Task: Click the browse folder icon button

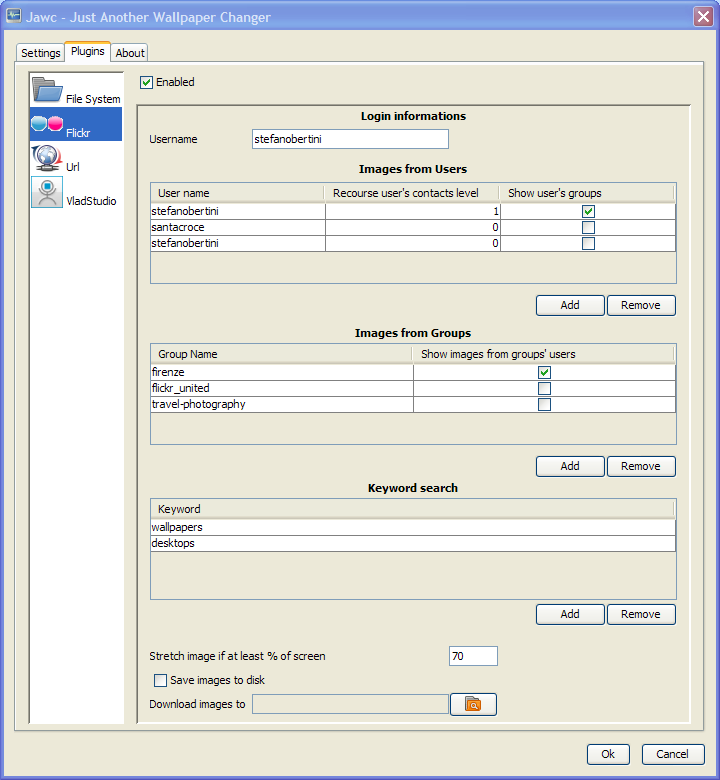Action: pyautogui.click(x=473, y=704)
